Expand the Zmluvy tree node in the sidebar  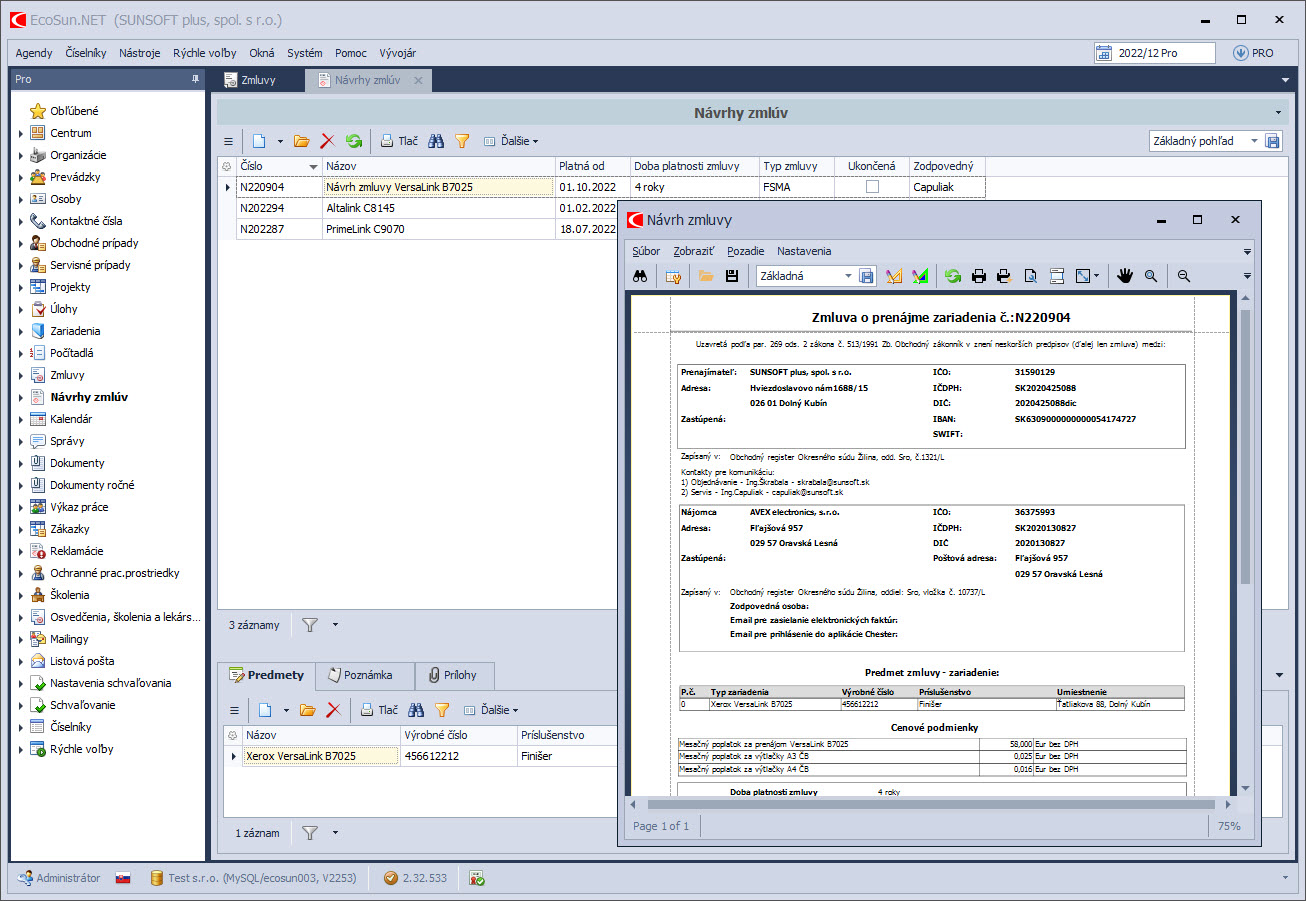pos(21,376)
